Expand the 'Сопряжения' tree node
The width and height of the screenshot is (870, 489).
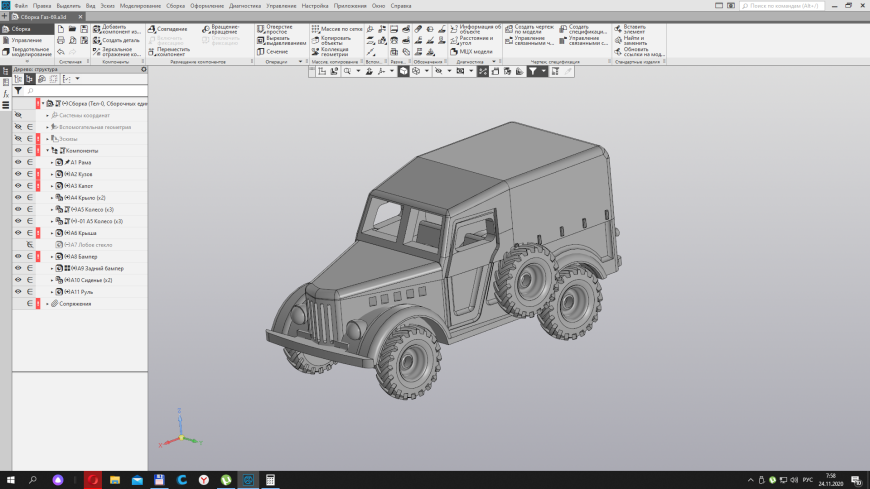click(47, 303)
